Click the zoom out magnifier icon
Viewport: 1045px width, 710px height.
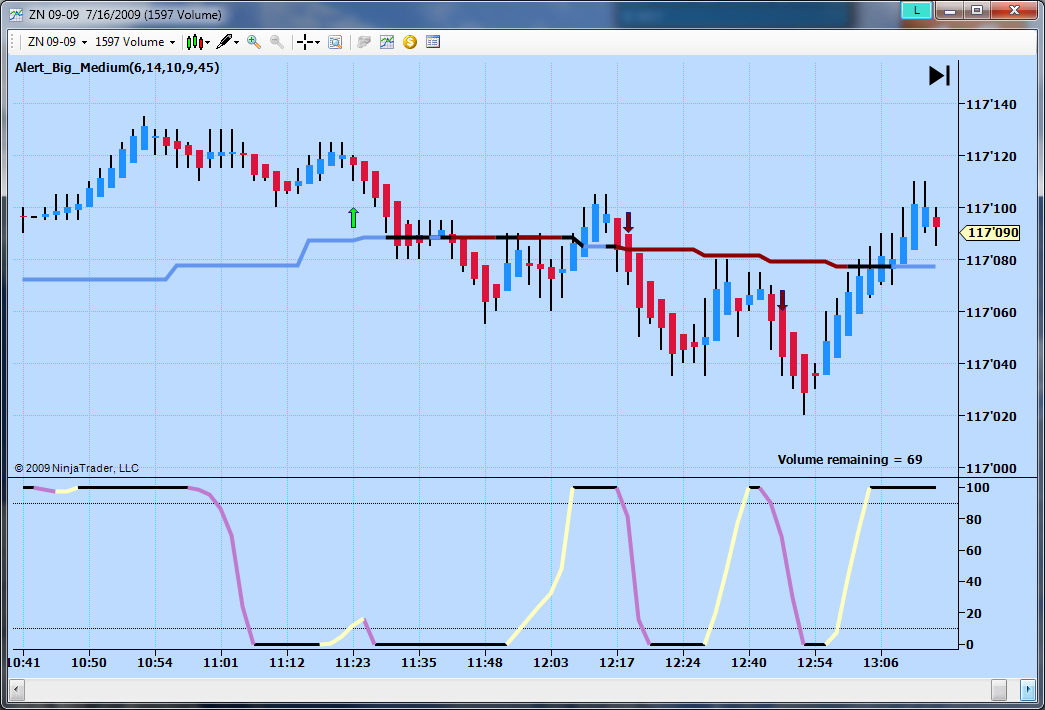pyautogui.click(x=277, y=42)
